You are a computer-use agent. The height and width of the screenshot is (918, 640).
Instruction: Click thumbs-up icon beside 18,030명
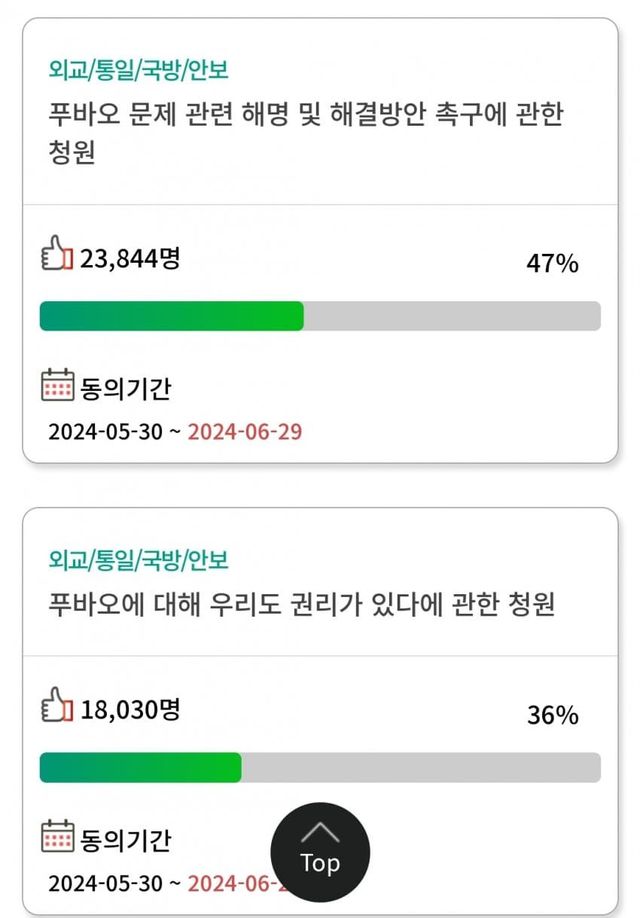click(56, 704)
